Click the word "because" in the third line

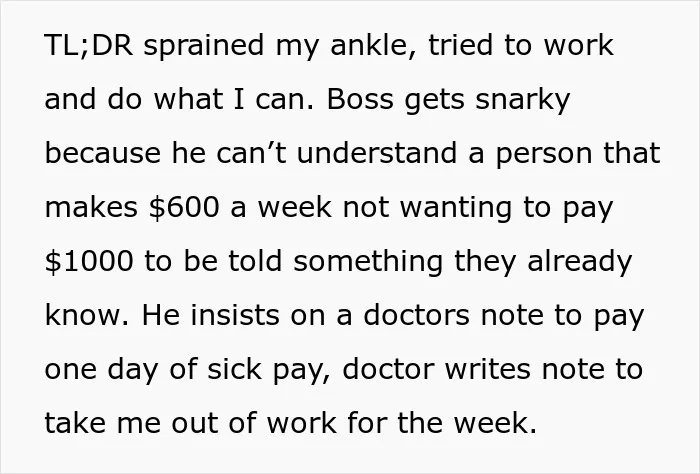pos(103,153)
